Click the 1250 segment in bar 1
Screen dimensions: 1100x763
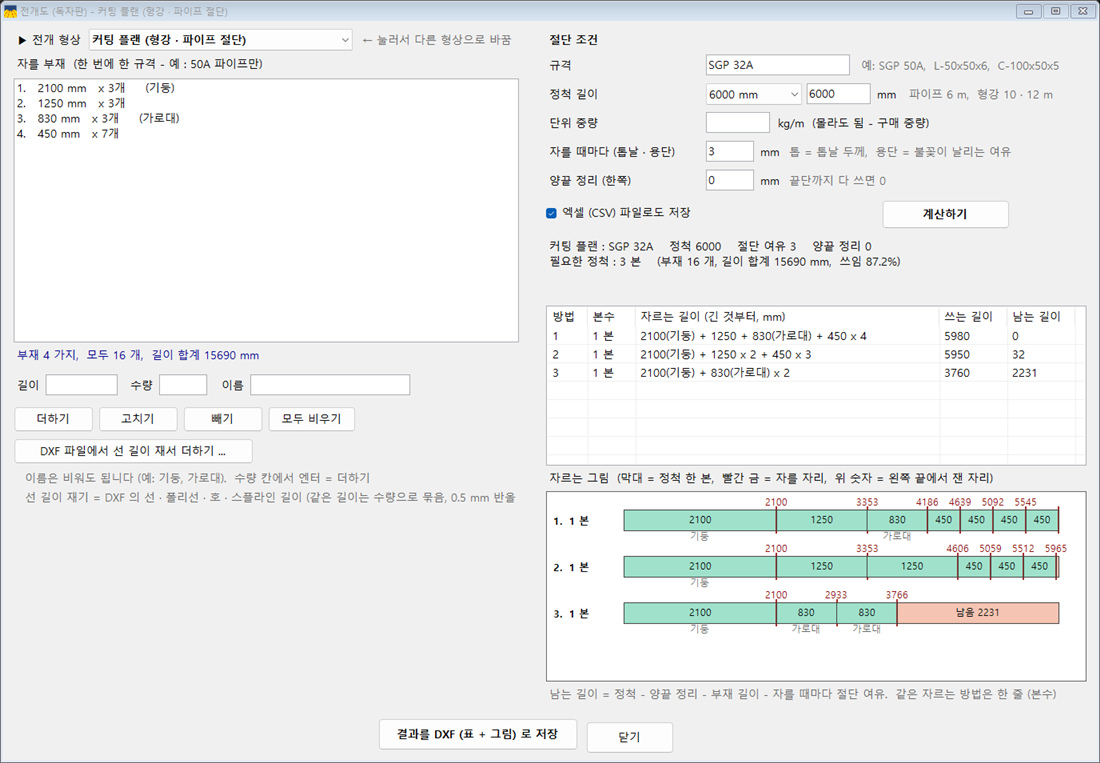point(821,520)
